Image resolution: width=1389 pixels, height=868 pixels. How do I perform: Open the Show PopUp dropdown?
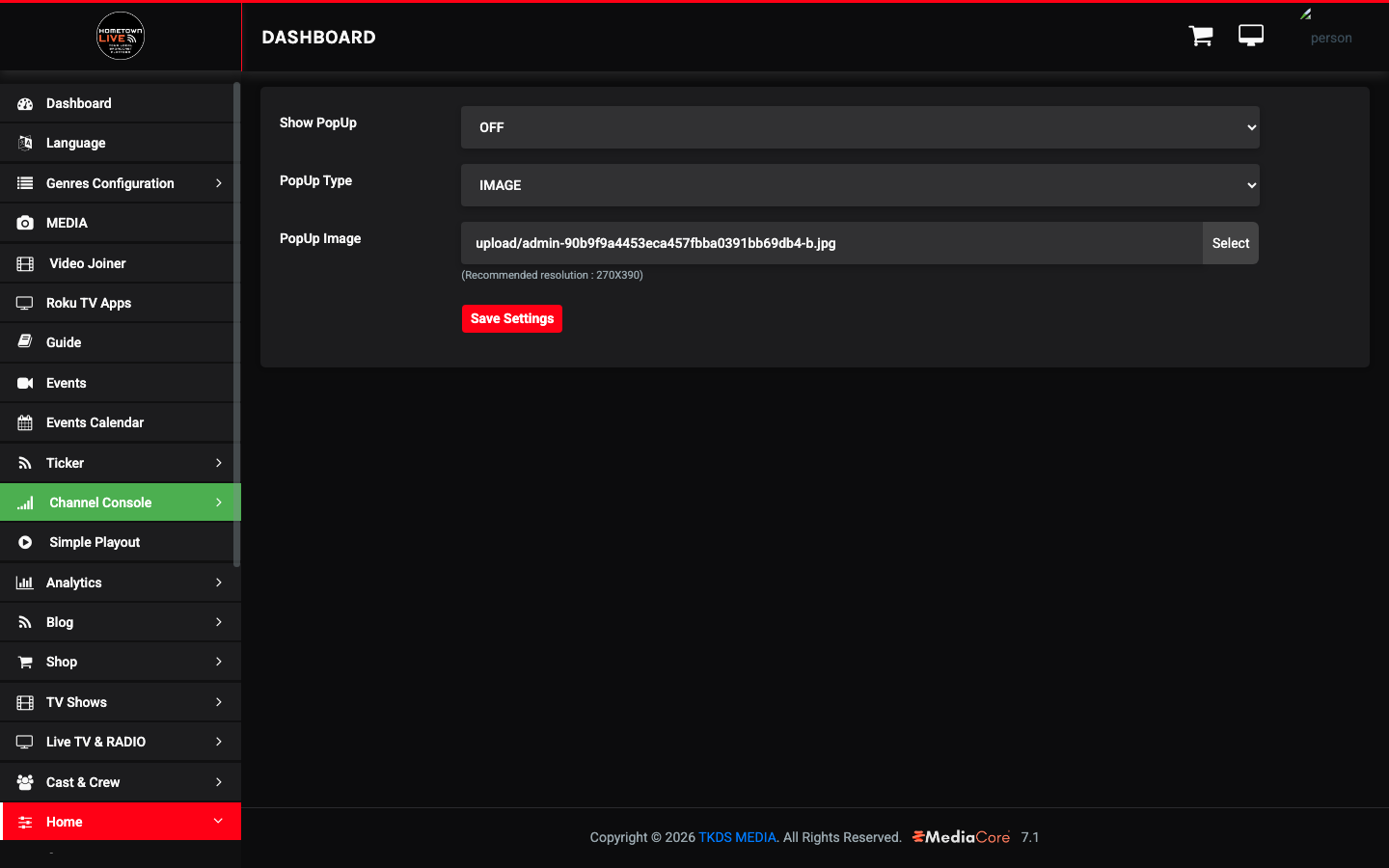(x=860, y=127)
